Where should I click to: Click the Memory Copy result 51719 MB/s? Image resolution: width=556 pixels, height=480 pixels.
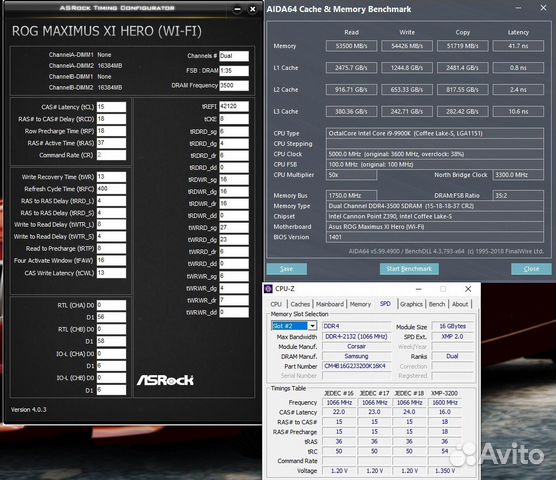click(463, 46)
